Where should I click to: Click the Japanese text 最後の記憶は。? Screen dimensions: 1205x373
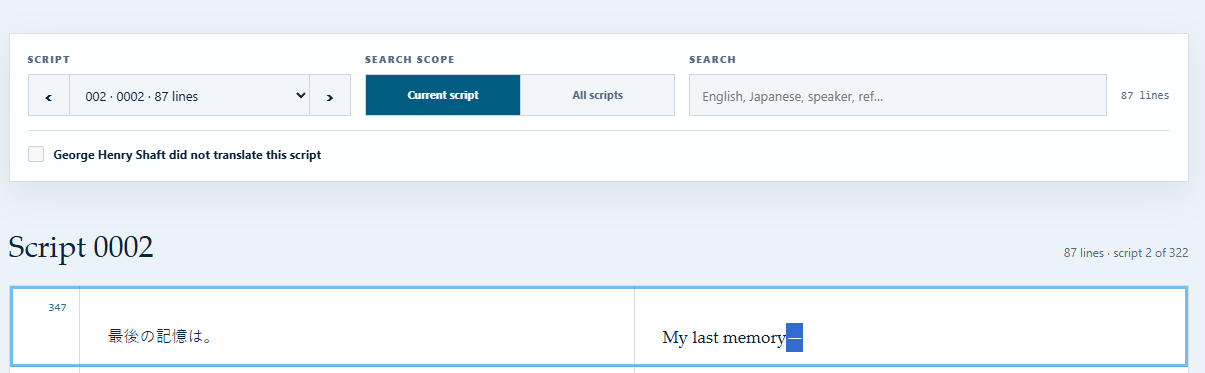(x=159, y=336)
